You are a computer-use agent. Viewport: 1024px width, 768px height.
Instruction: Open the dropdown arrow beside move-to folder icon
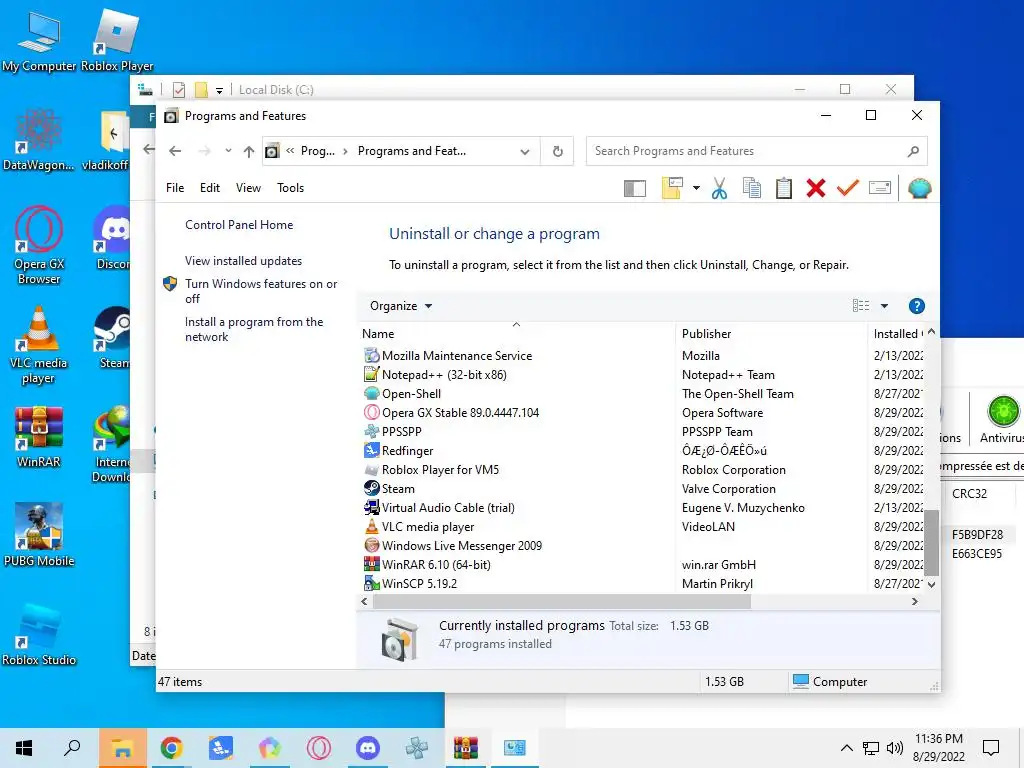pyautogui.click(x=696, y=189)
